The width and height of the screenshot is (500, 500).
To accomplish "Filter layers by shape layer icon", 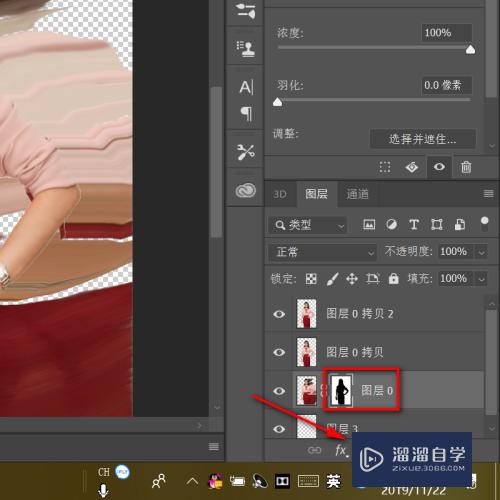I will pos(437,224).
